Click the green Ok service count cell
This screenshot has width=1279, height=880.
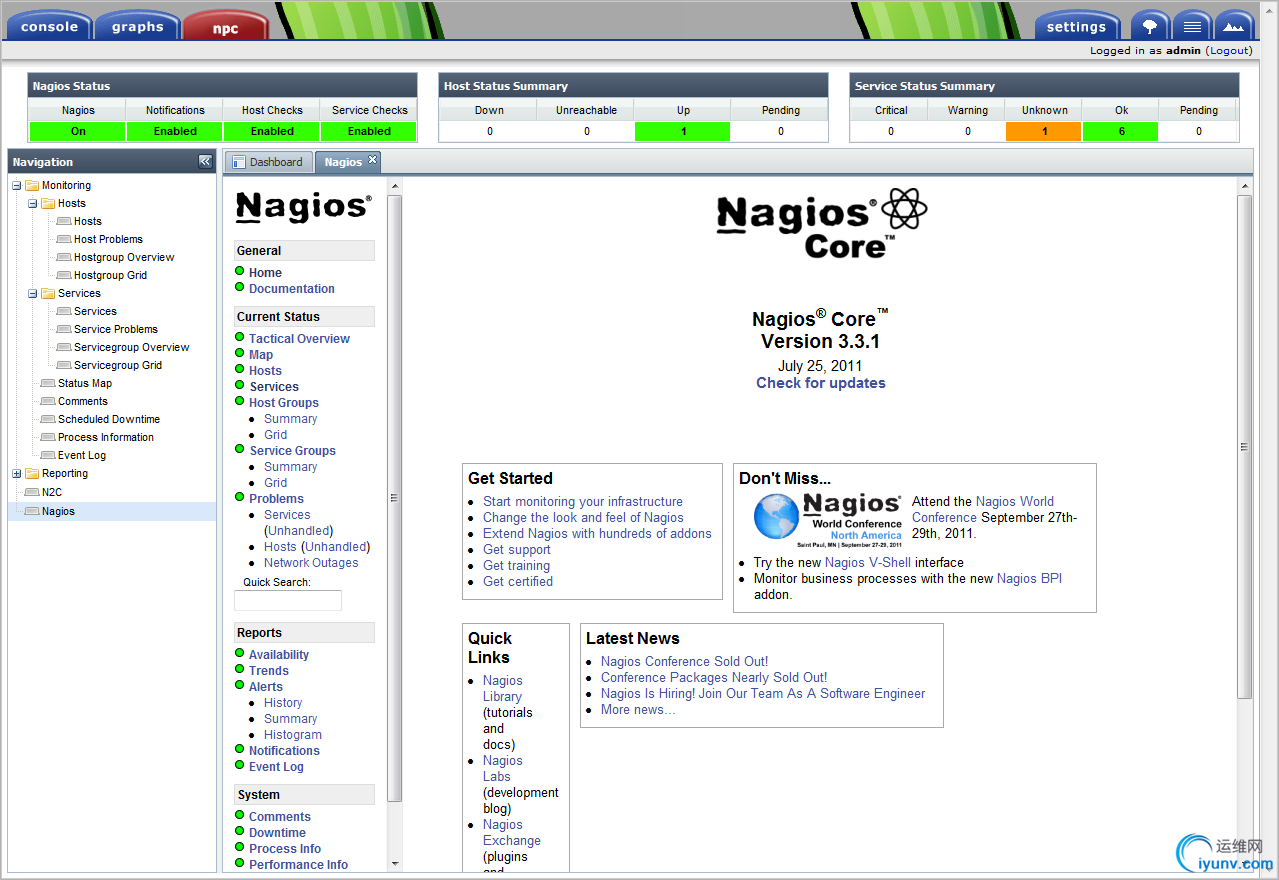tap(1121, 131)
